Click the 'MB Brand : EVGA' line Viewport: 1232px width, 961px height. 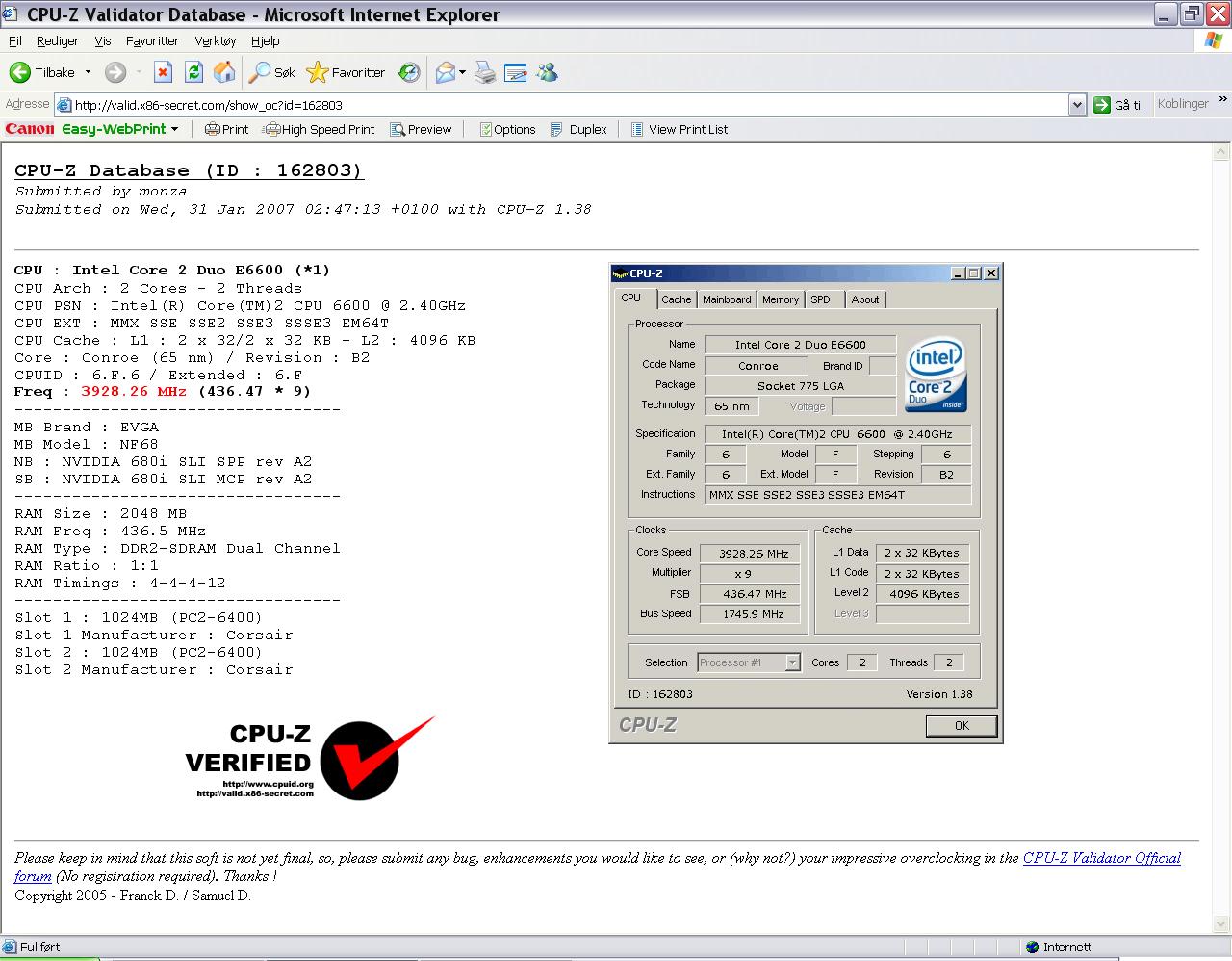87,428
